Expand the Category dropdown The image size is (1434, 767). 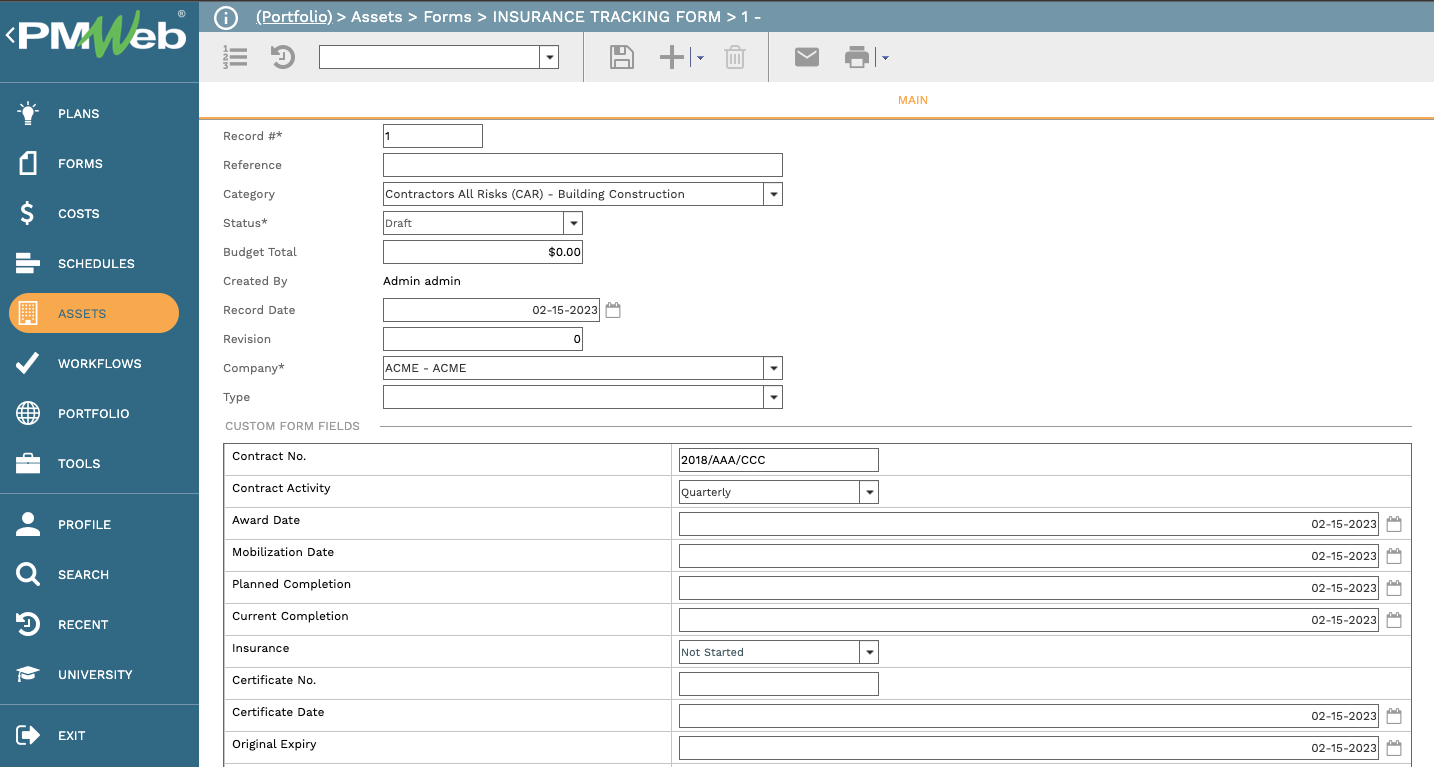pyautogui.click(x=772, y=194)
